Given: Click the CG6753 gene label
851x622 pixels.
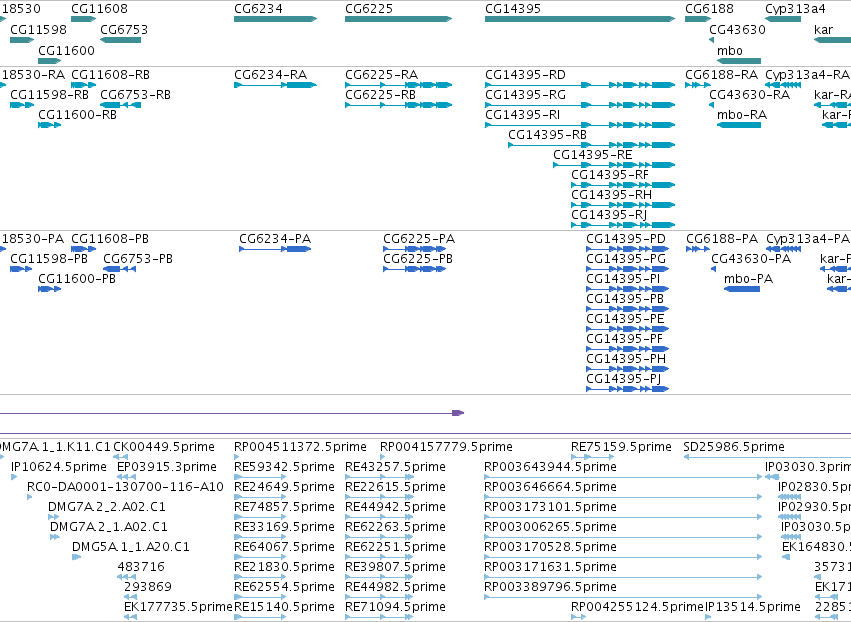Looking at the screenshot, I should [124, 29].
